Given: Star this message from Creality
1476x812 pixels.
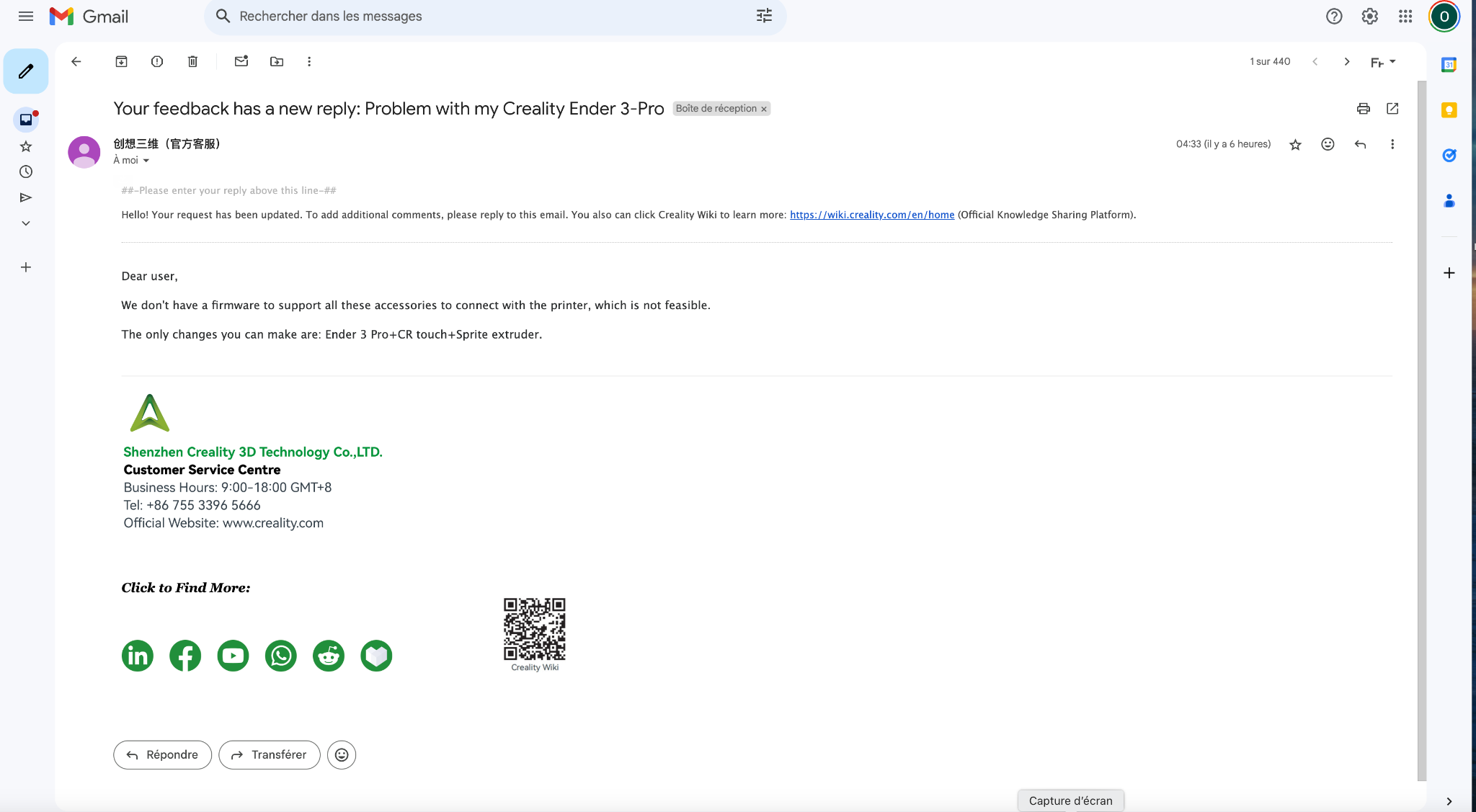Looking at the screenshot, I should [x=1295, y=145].
